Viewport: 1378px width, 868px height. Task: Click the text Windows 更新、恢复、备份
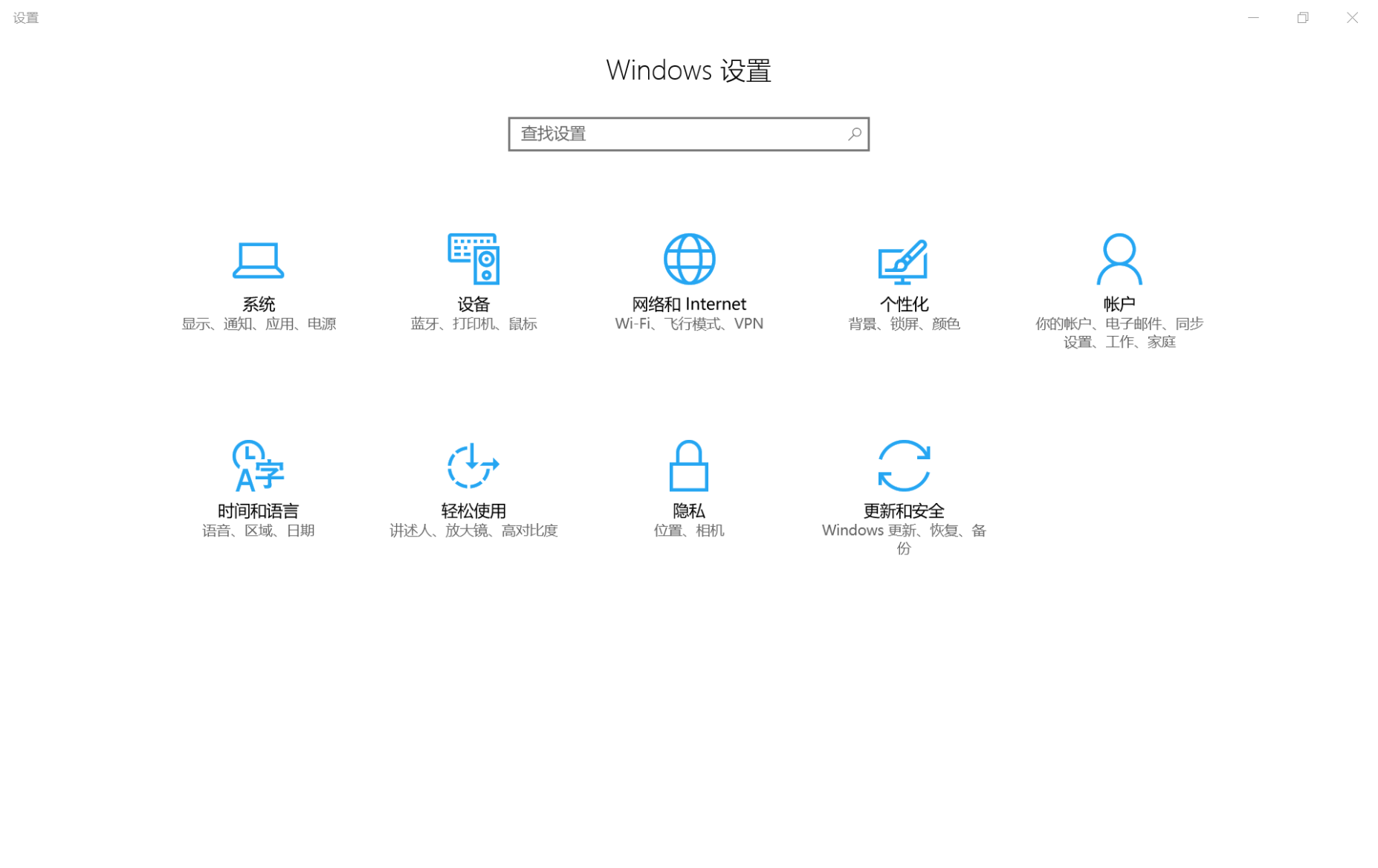pos(904,540)
